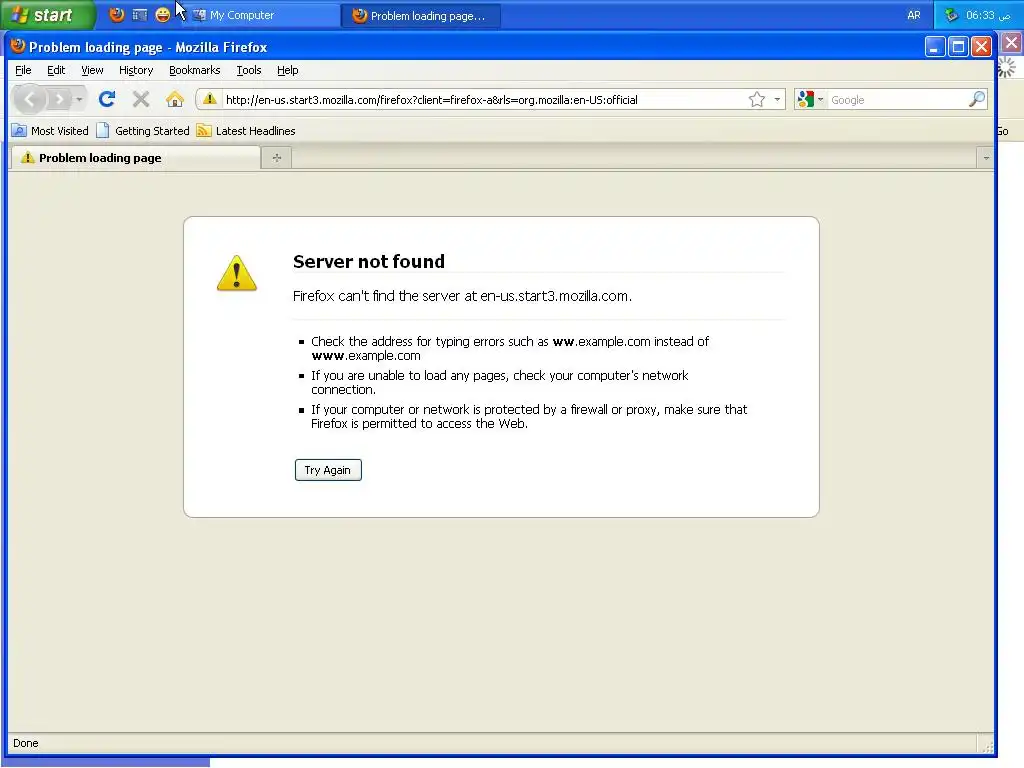Open the Bookmarks menu
The image size is (1024, 768).
pos(195,70)
